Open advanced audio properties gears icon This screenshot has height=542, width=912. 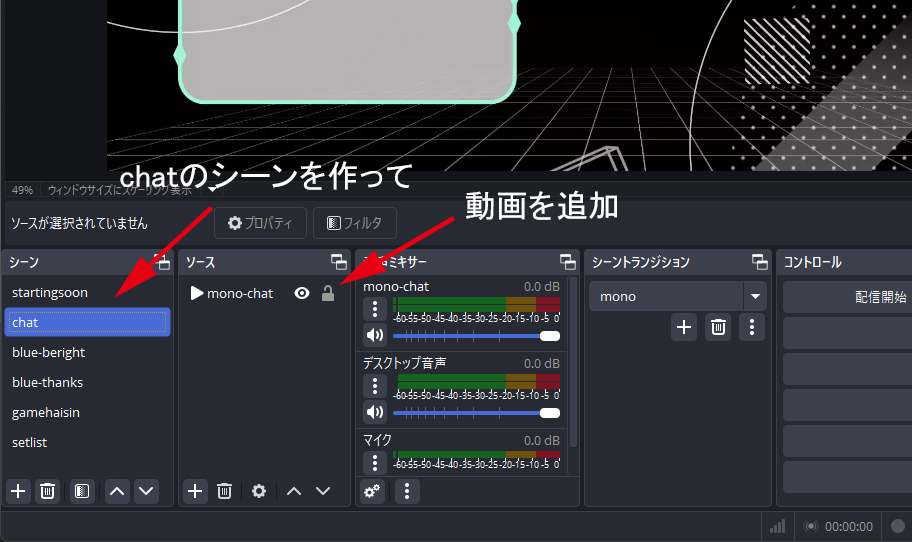[x=372, y=491]
